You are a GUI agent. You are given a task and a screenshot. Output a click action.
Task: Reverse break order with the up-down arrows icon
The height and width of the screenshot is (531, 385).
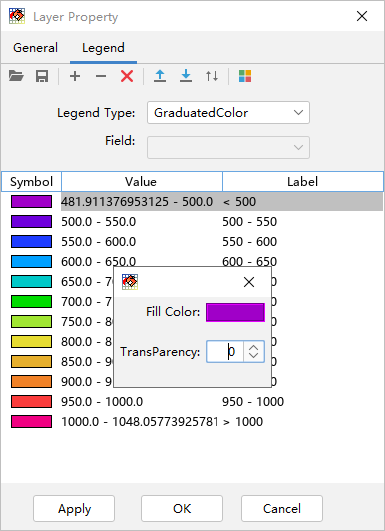(212, 76)
